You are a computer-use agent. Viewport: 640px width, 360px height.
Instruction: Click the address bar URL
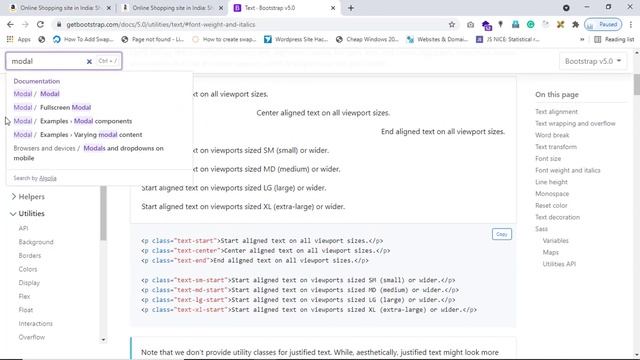[x=161, y=24]
